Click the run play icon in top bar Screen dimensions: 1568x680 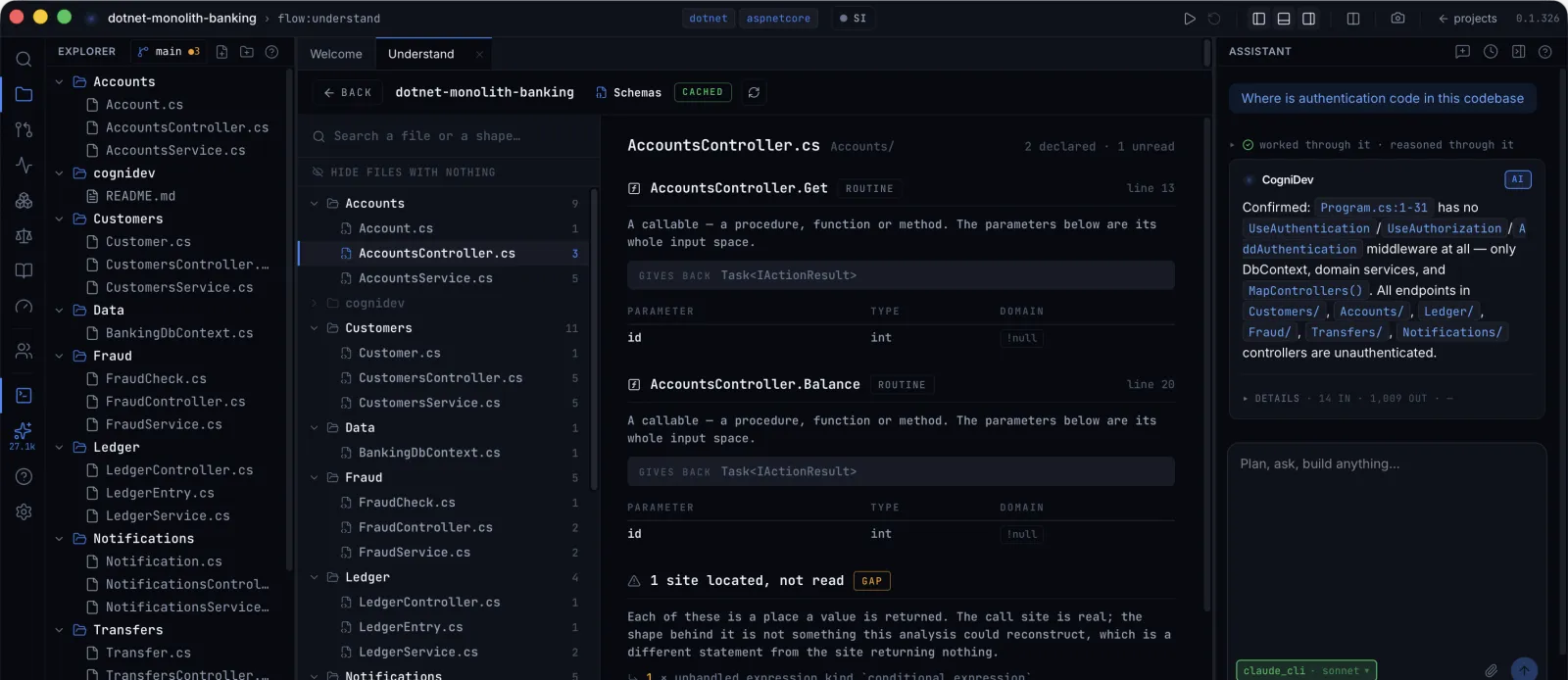coord(1190,19)
